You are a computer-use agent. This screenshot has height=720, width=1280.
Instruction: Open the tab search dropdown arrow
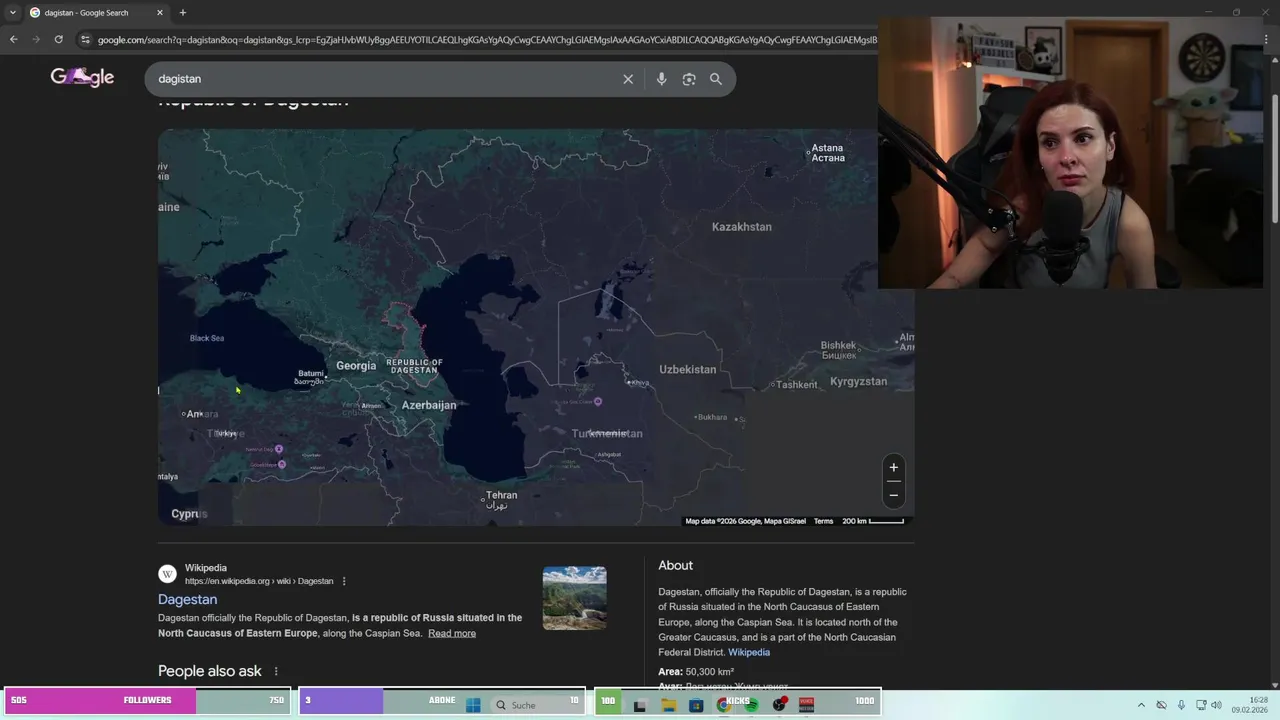point(12,13)
